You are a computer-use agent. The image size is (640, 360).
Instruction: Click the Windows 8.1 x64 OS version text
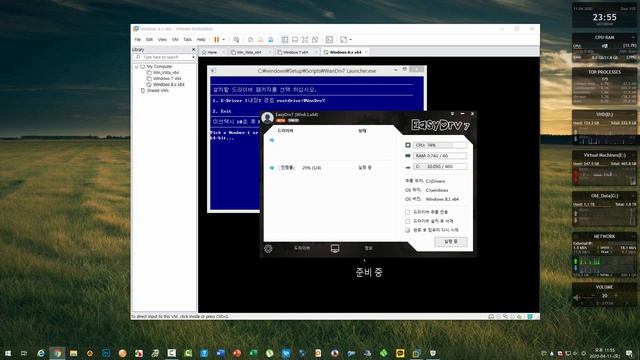pos(442,199)
